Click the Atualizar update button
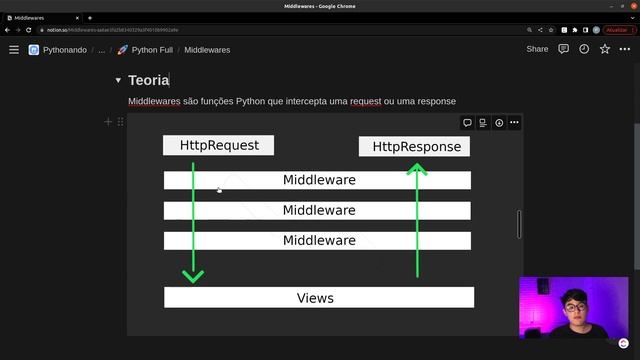640x360 pixels. 619,30
